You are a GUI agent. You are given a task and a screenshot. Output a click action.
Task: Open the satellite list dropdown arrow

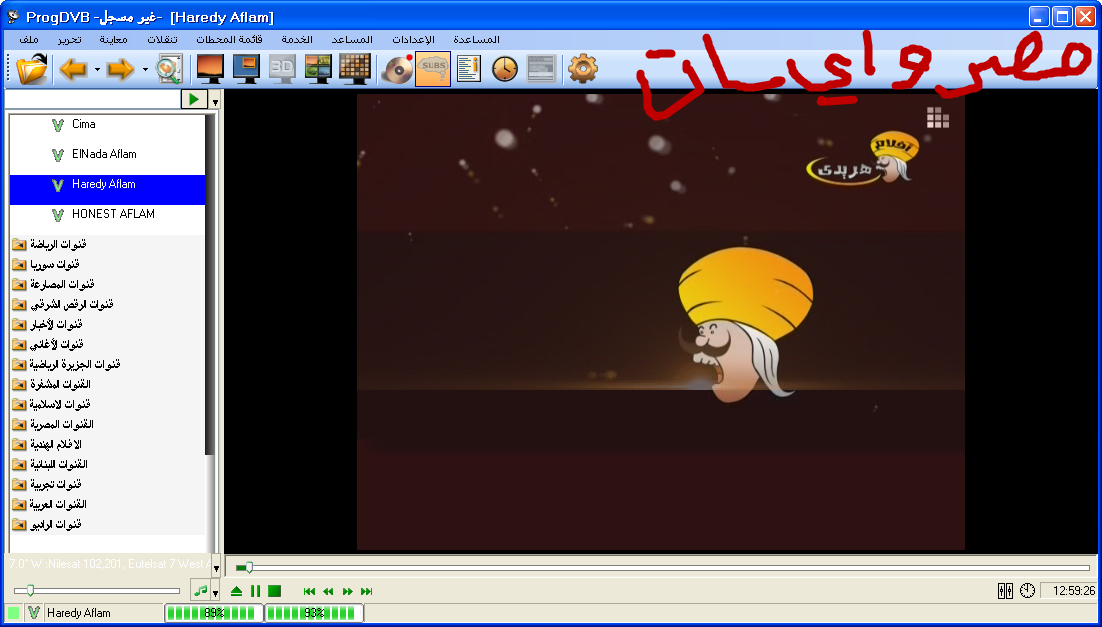pyautogui.click(x=216, y=567)
